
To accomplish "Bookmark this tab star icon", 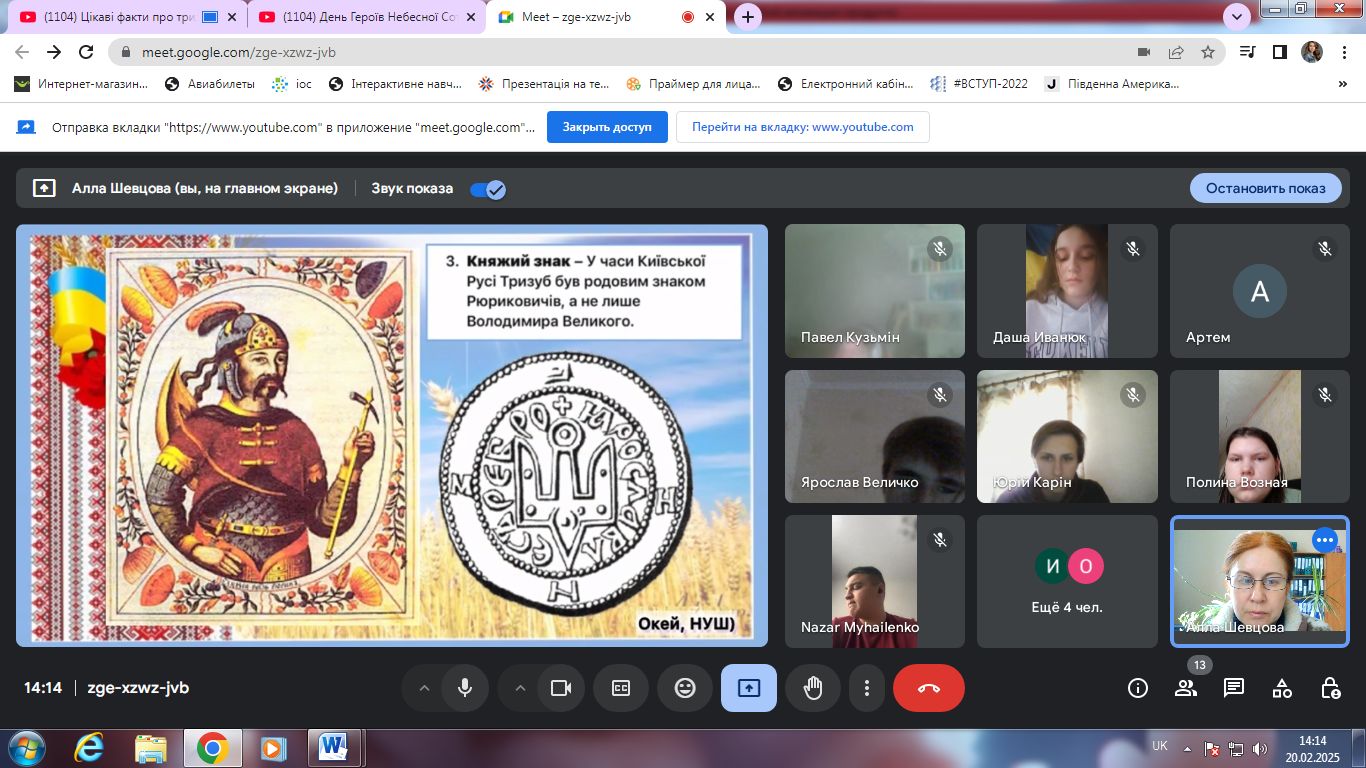I will tap(1208, 52).
